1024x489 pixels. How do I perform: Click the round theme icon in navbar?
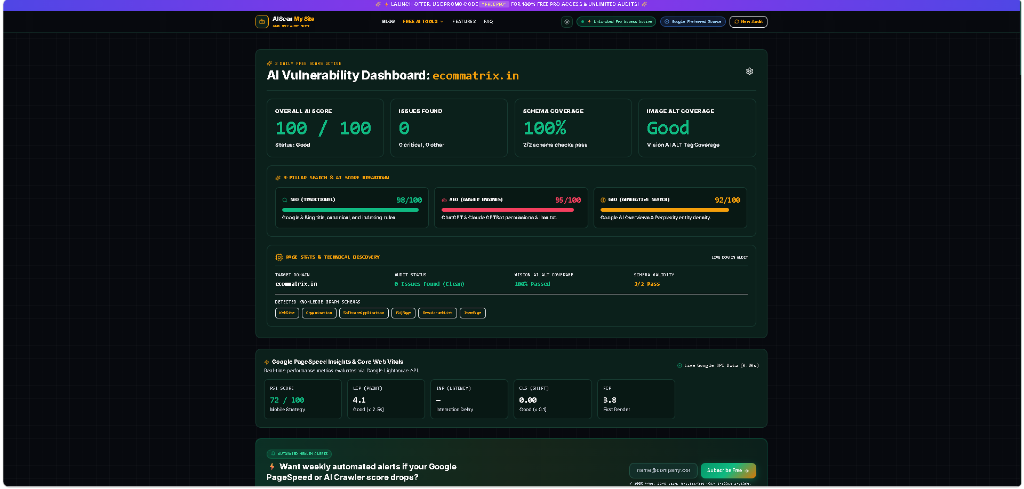coord(567,22)
